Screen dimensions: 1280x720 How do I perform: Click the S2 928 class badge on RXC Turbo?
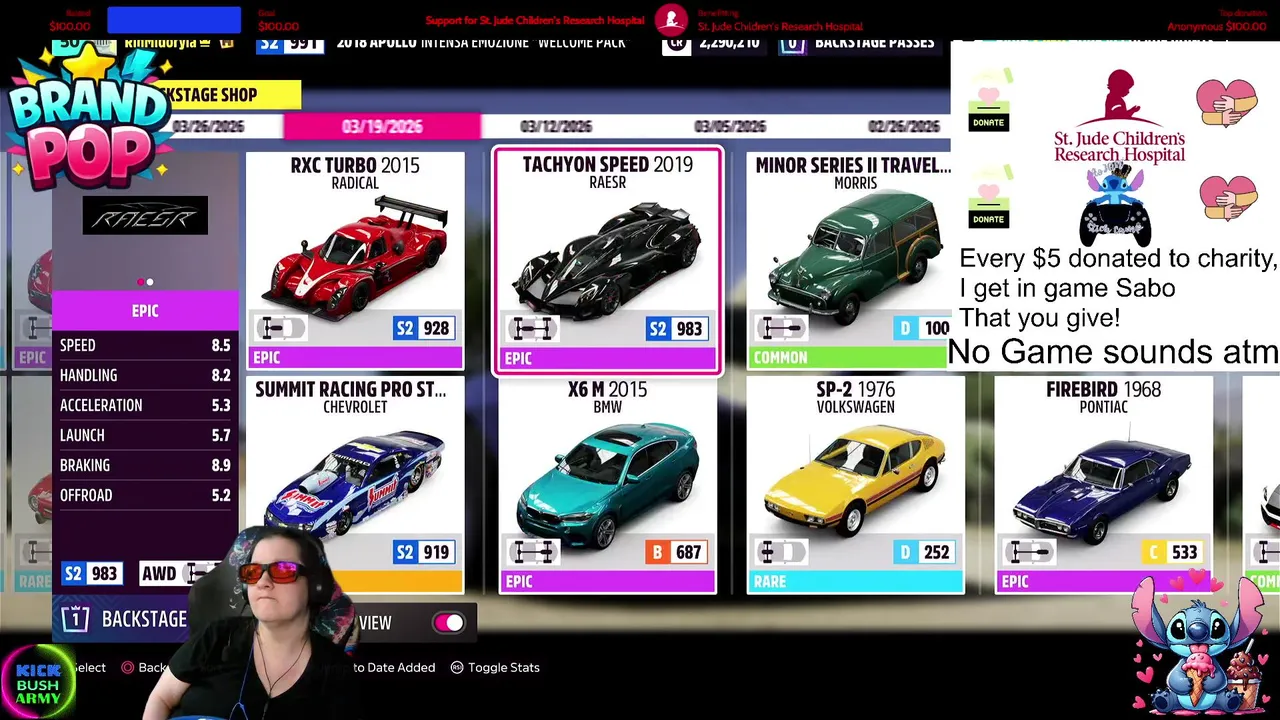(x=424, y=328)
